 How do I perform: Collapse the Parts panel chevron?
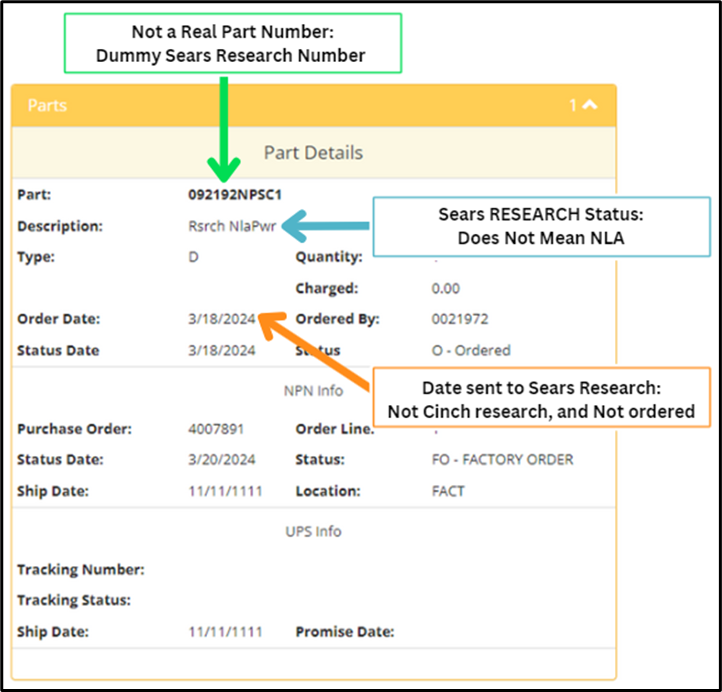point(590,105)
